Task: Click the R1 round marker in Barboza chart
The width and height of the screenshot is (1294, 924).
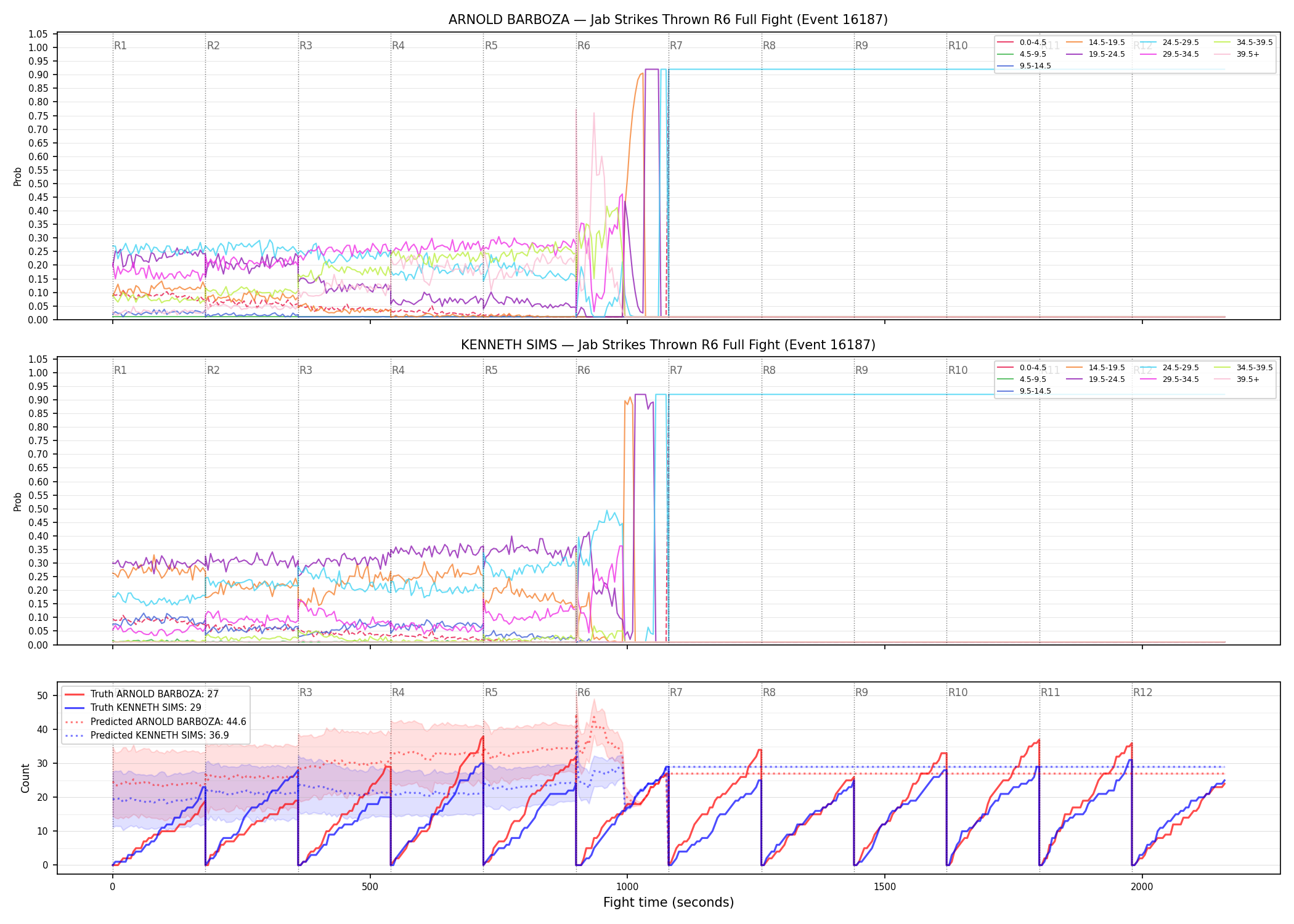Action: [120, 46]
